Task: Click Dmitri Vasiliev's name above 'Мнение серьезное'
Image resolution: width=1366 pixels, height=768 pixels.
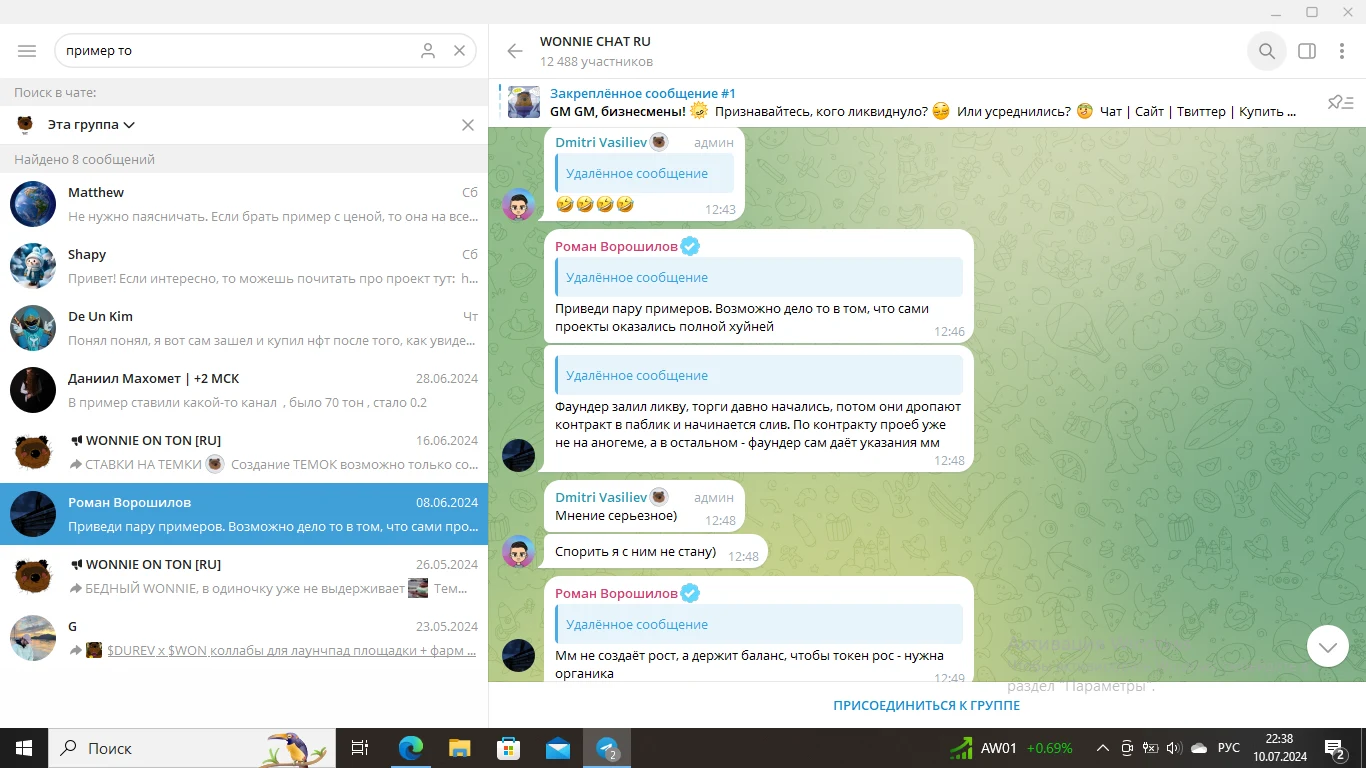Action: coord(601,497)
